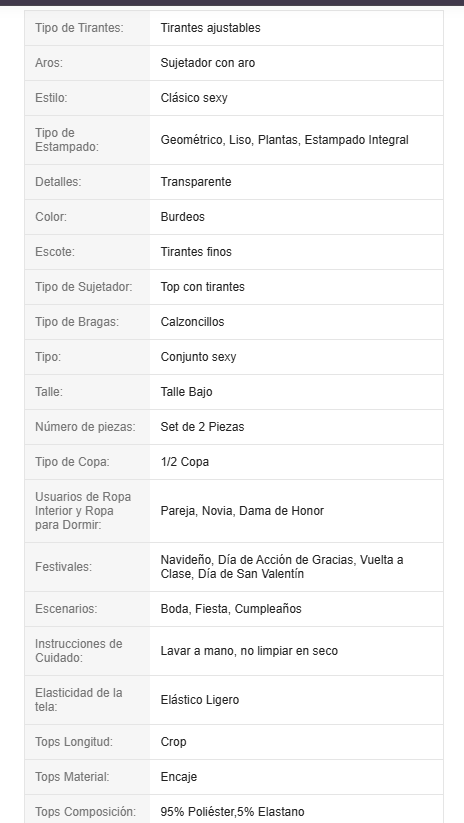The width and height of the screenshot is (464, 823).
Task: Click 'Lavar a mano, no limpiar en seco'
Action: coord(249,651)
